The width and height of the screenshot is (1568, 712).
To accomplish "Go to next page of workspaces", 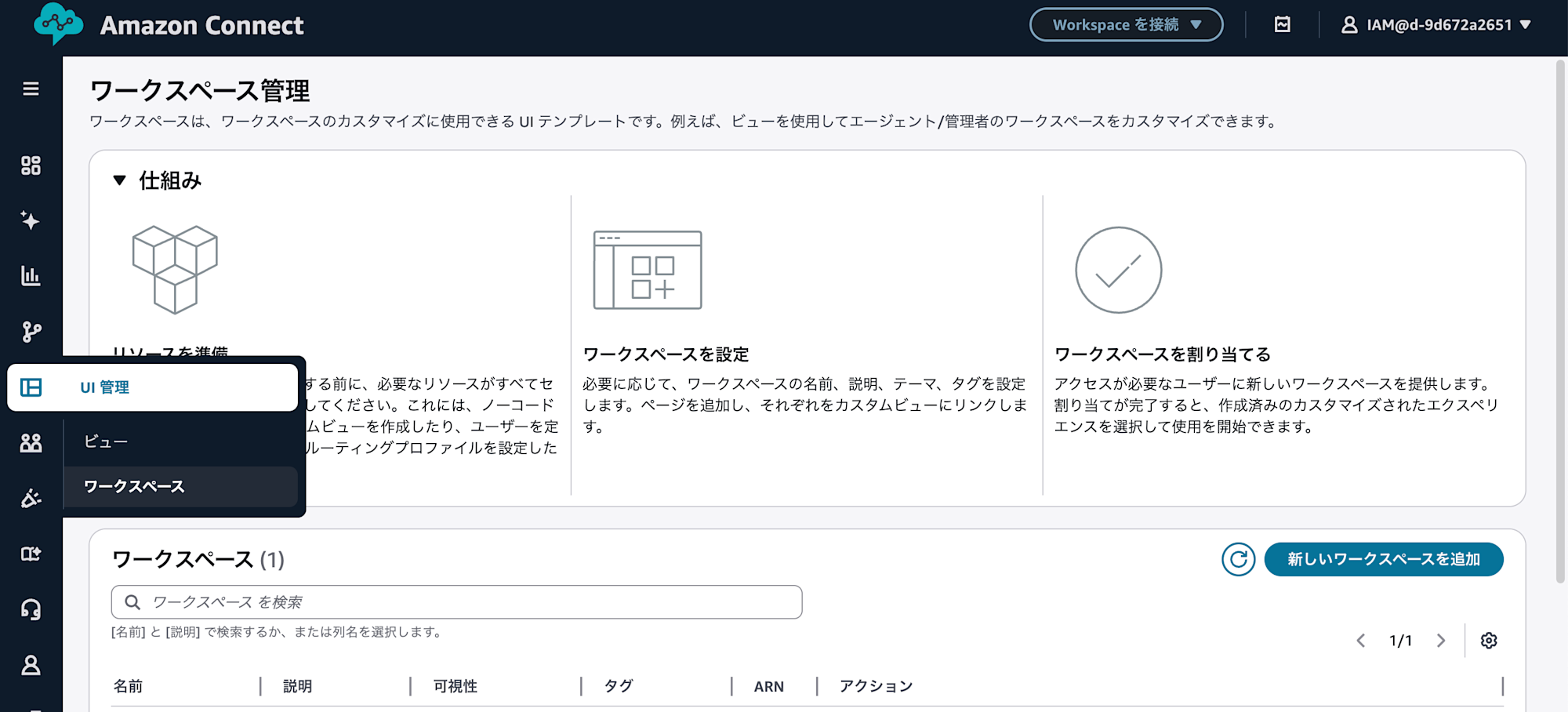I will tap(1440, 641).
